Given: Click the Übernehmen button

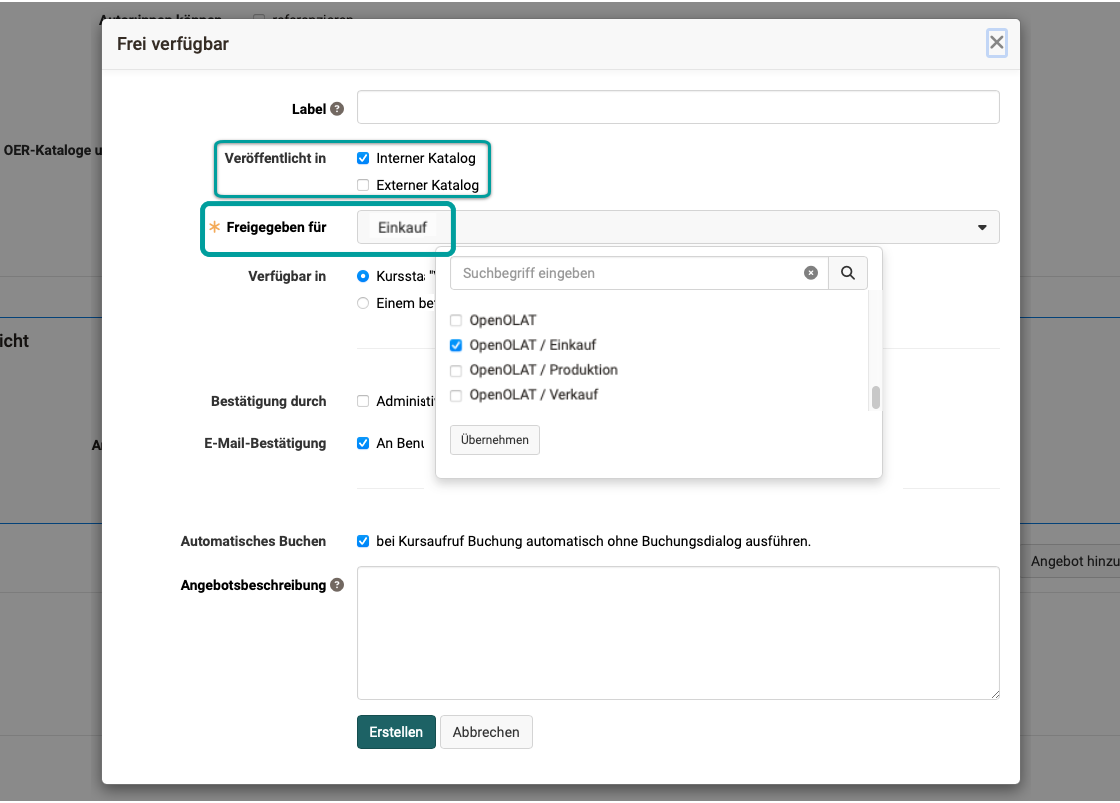Looking at the screenshot, I should tap(494, 440).
